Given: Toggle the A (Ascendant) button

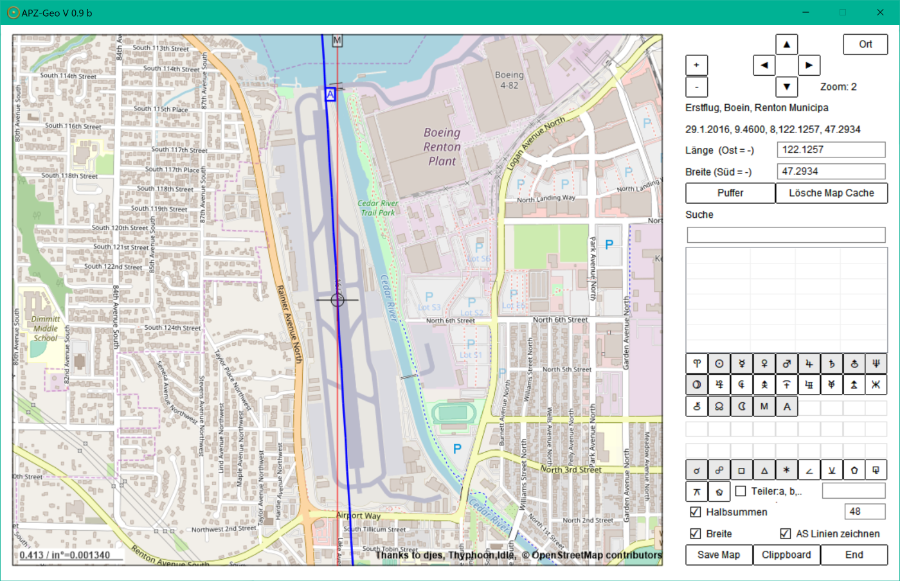Looking at the screenshot, I should (786, 406).
